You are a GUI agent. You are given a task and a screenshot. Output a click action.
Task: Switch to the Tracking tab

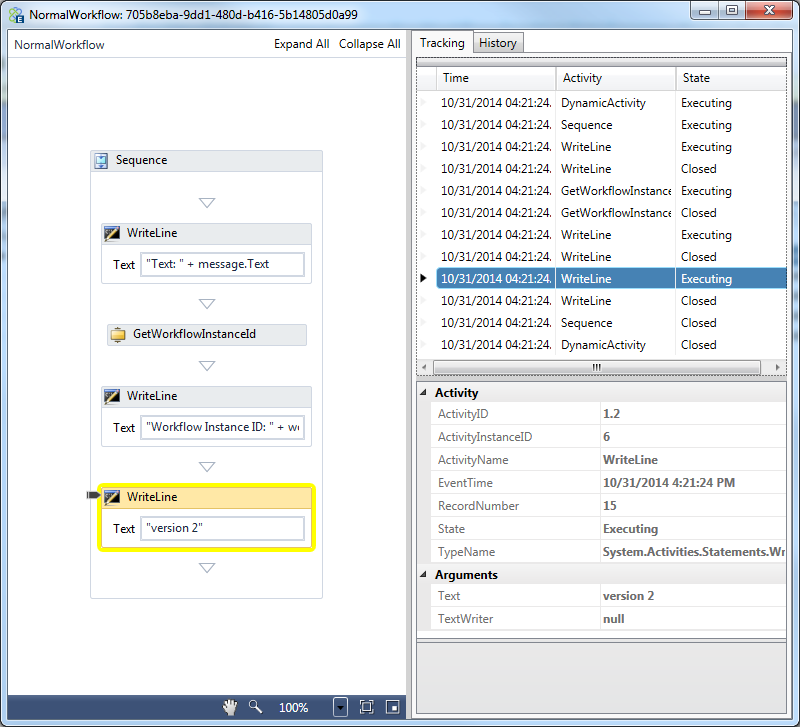tap(442, 43)
